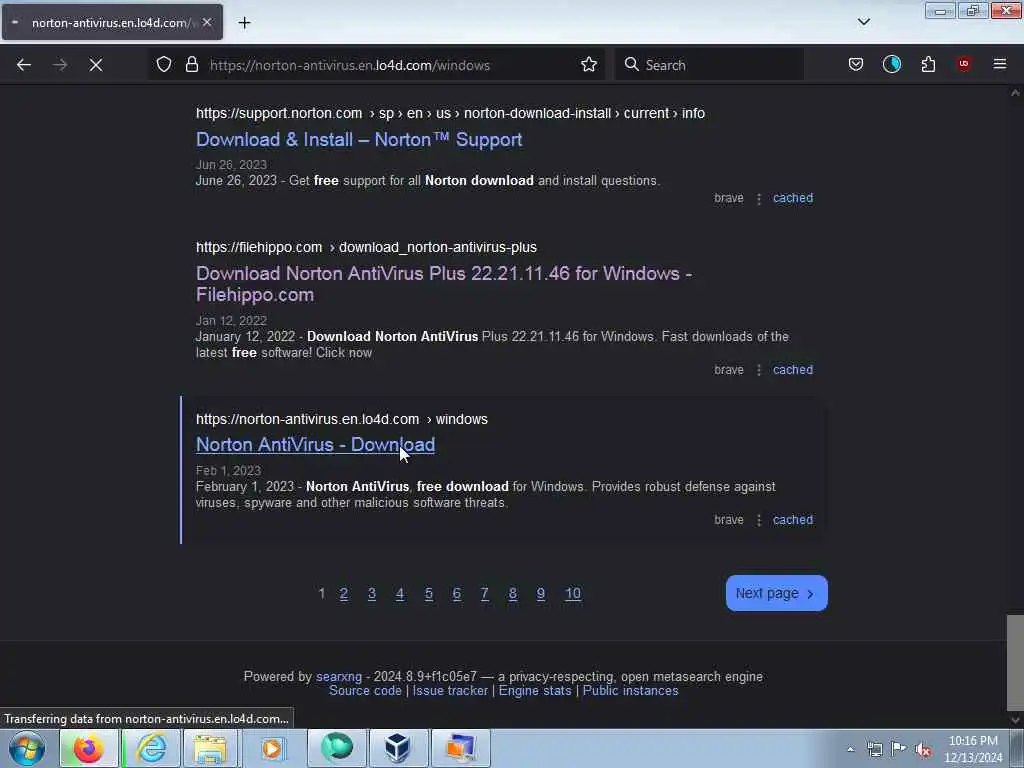The width and height of the screenshot is (1024, 768).
Task: Open Windows Explorer folder from taskbar
Action: pos(210,748)
